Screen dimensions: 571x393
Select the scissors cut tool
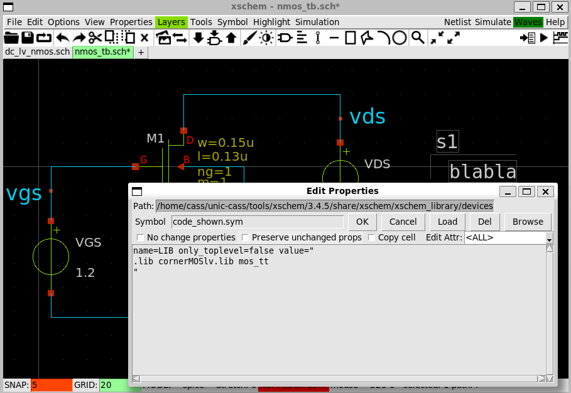(x=95, y=38)
